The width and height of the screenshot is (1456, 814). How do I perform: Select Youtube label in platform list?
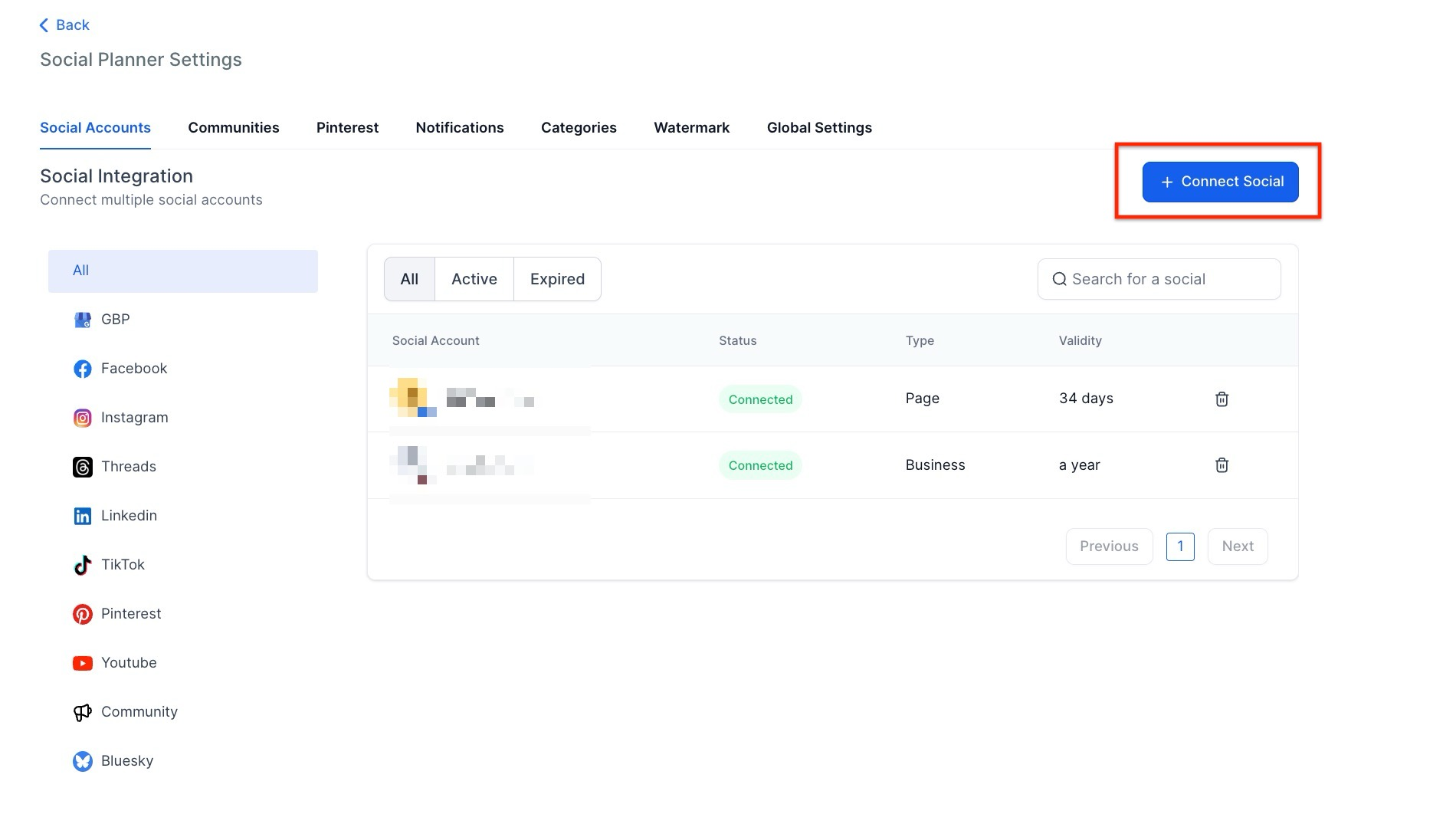129,663
